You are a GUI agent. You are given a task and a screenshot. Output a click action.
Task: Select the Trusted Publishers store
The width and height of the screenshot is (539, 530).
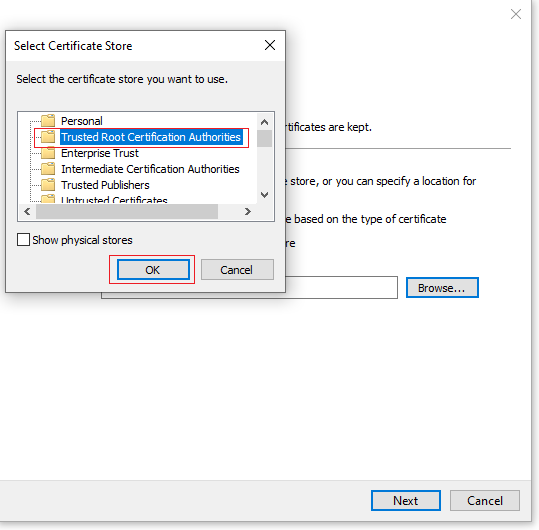(105, 185)
